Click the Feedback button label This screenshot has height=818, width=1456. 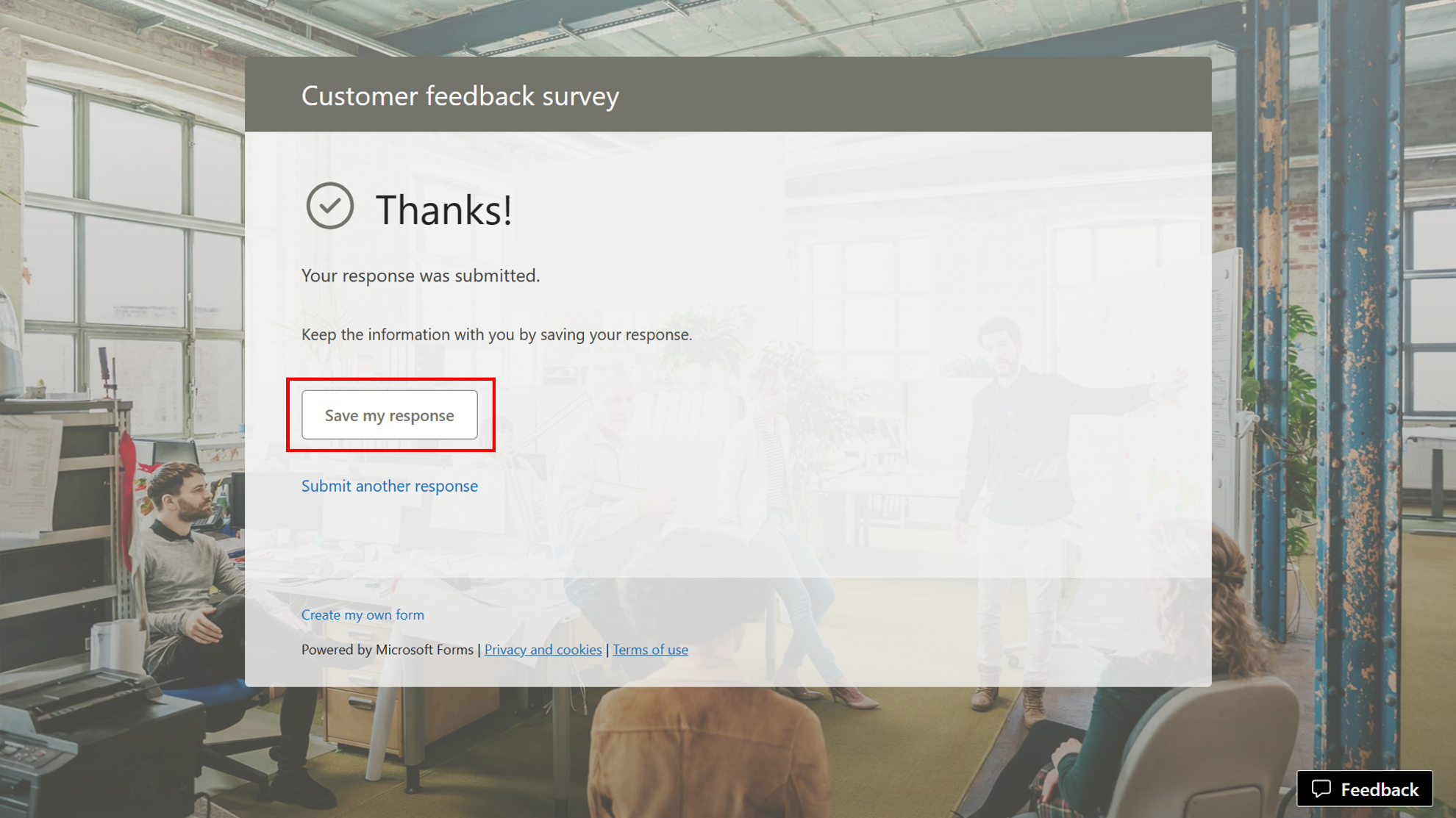coord(1379,789)
